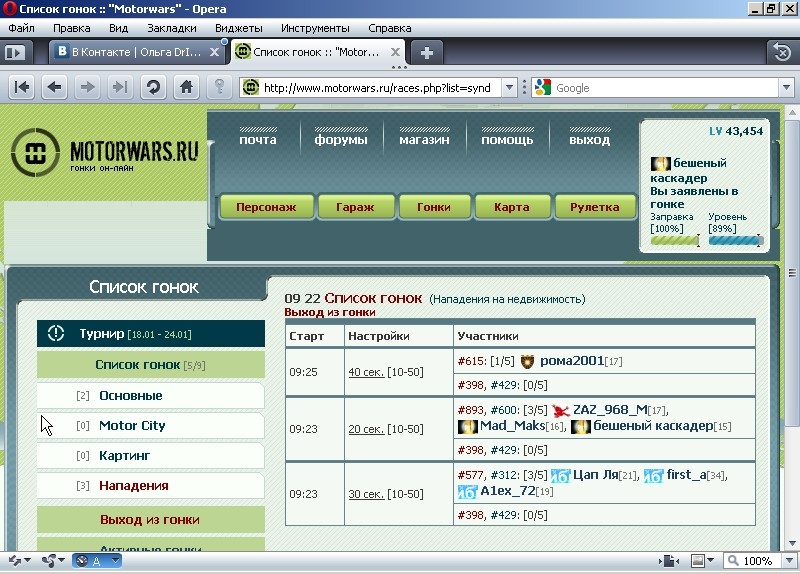Click the first_a blue clan icon
The width and height of the screenshot is (800, 574).
[x=654, y=476]
